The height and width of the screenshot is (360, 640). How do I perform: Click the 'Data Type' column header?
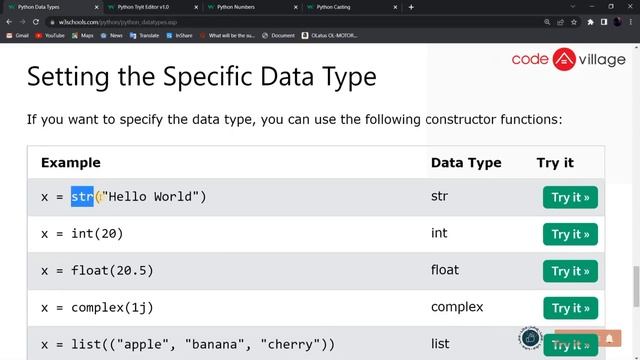466,162
